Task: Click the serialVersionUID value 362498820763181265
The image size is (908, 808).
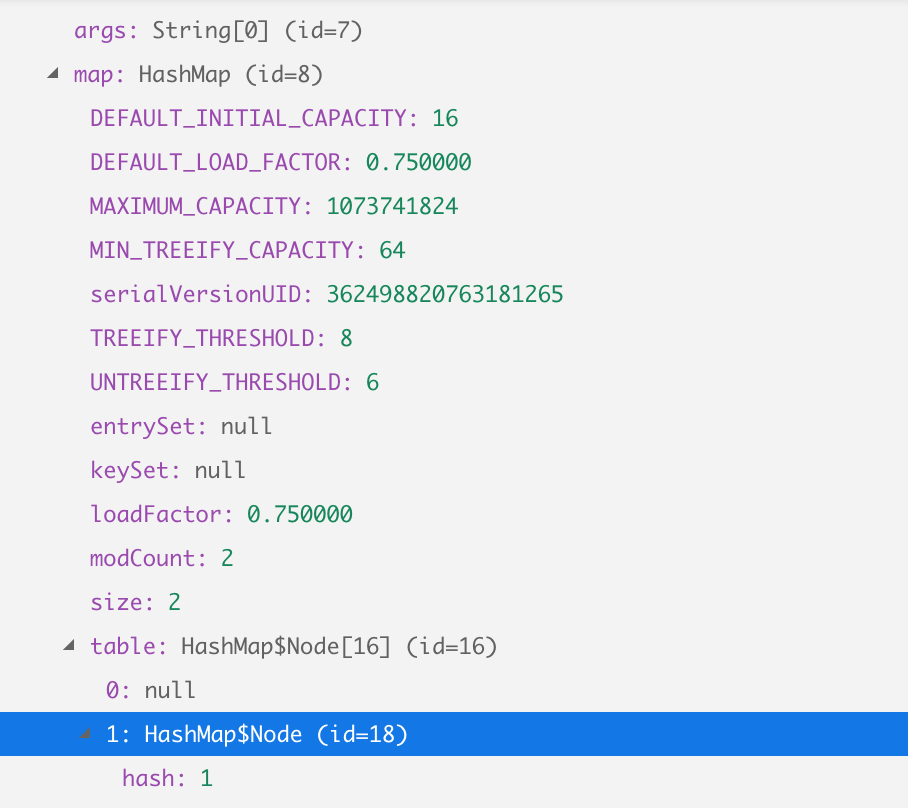Action: (445, 295)
